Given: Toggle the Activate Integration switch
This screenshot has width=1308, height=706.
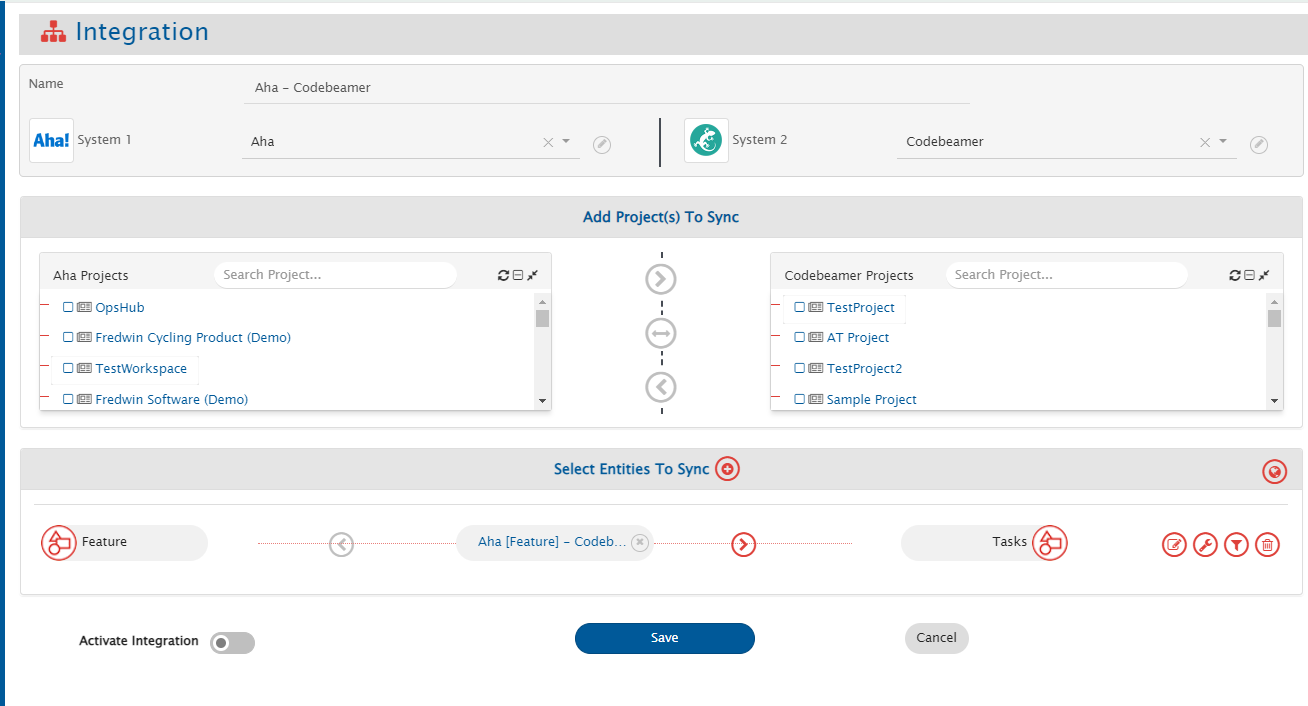Looking at the screenshot, I should [232, 643].
